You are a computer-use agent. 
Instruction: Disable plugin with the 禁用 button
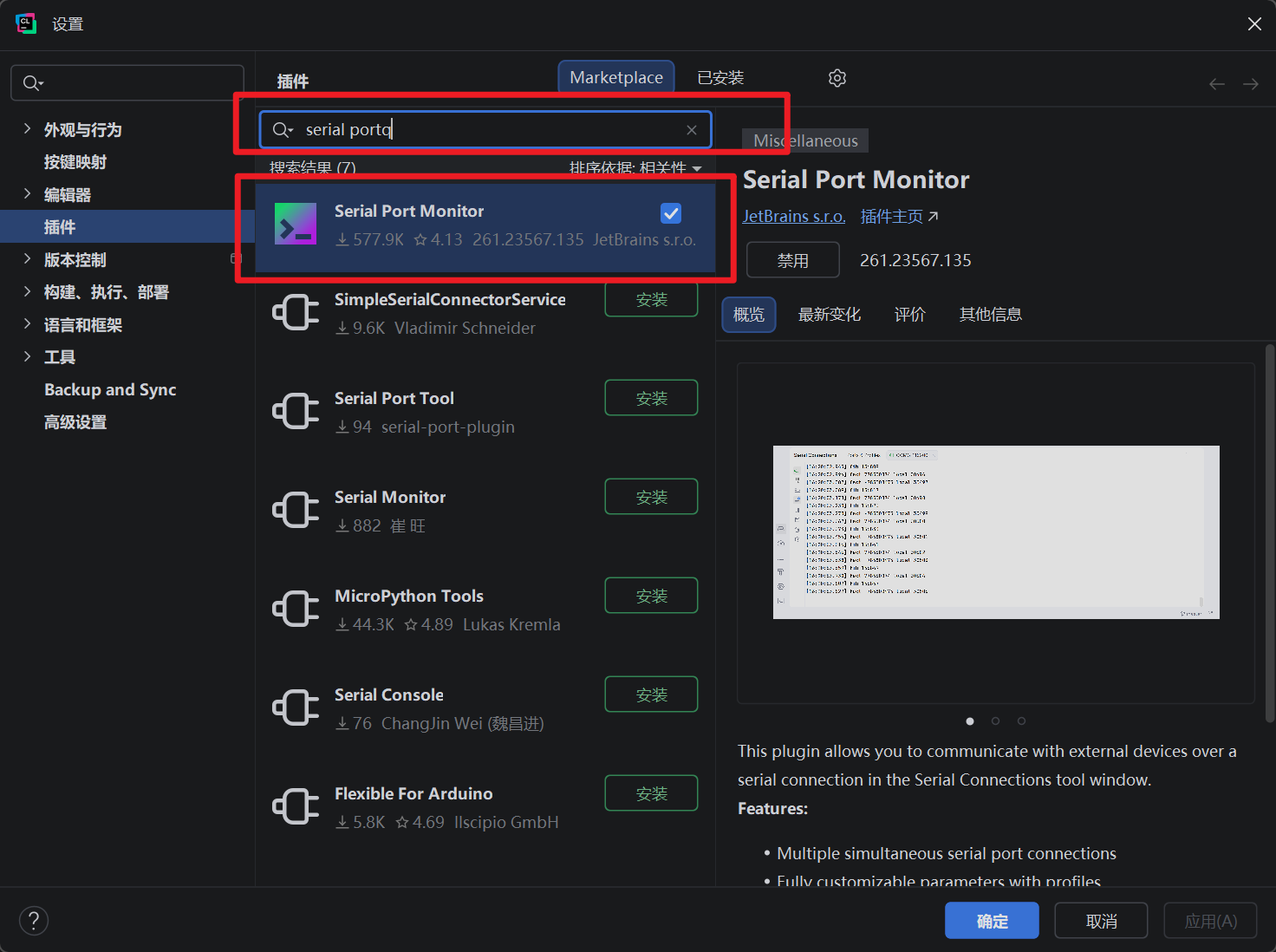pos(793,260)
